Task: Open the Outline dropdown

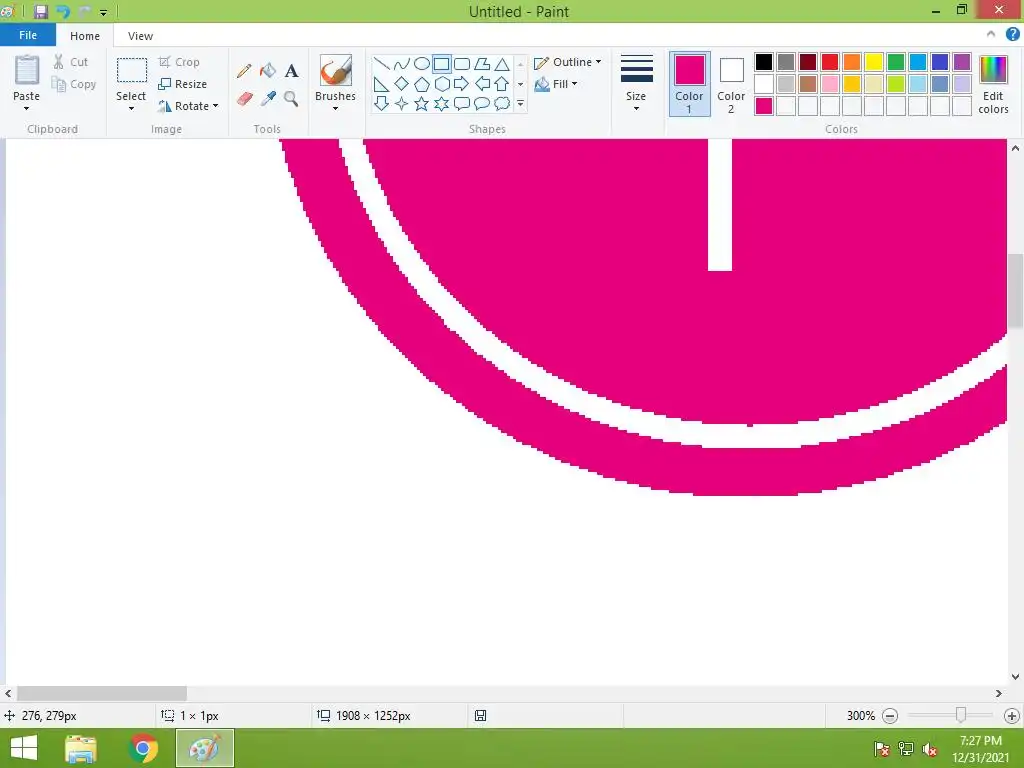Action: click(x=567, y=62)
